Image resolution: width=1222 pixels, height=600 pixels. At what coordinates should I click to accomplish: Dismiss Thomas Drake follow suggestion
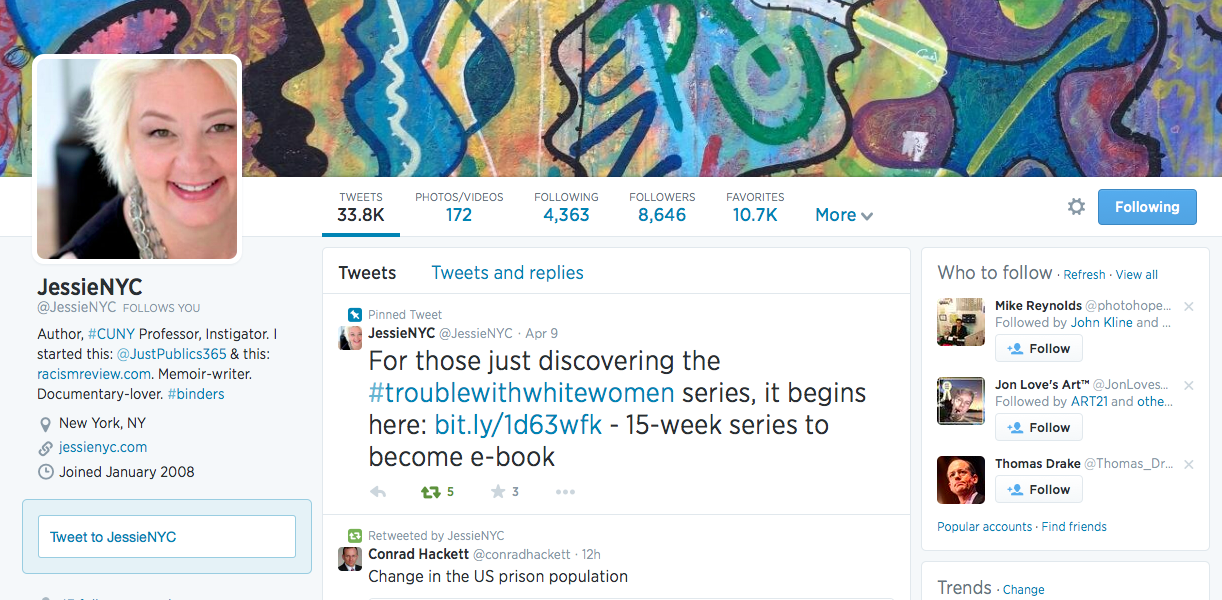(1189, 465)
